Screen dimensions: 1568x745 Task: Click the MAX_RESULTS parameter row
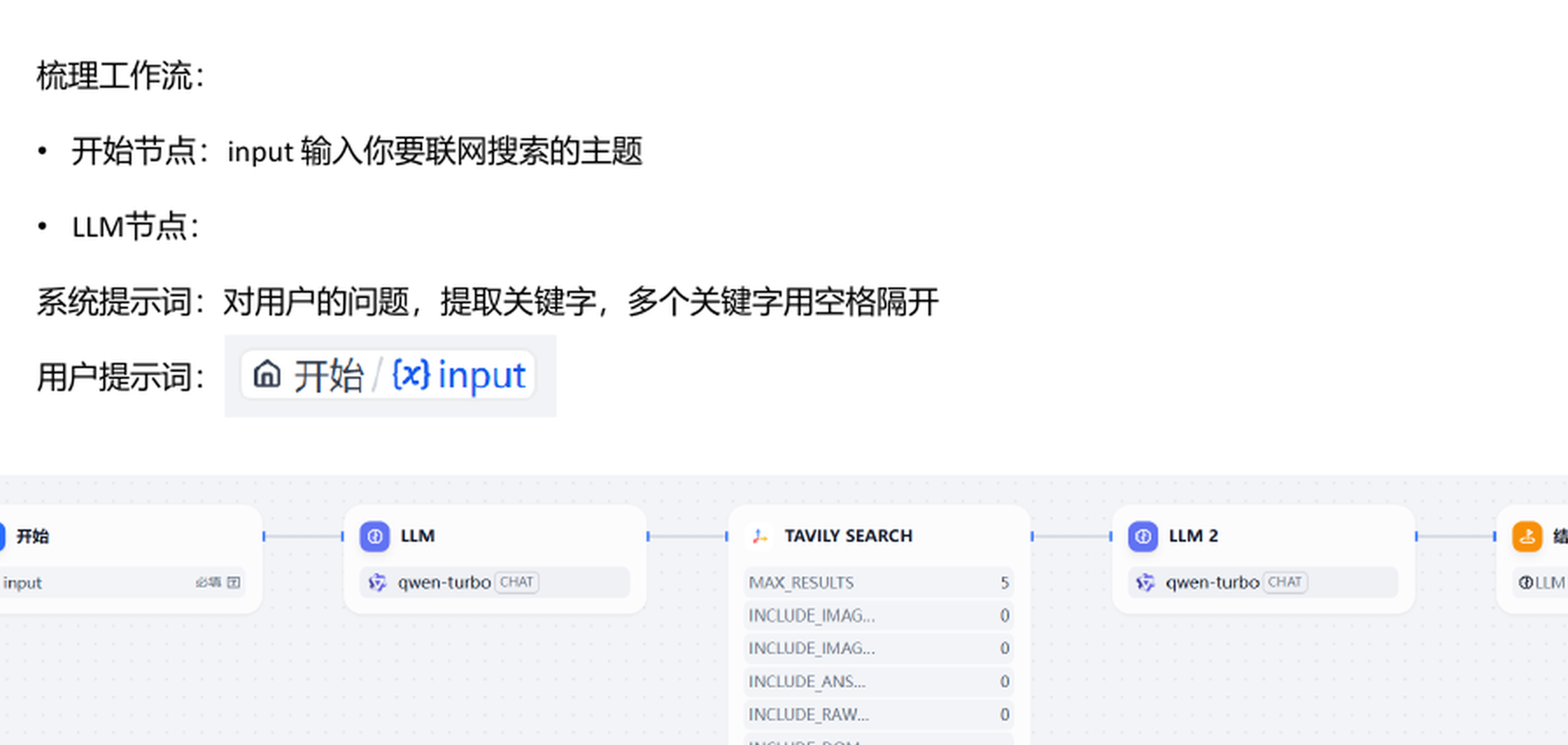point(879,583)
